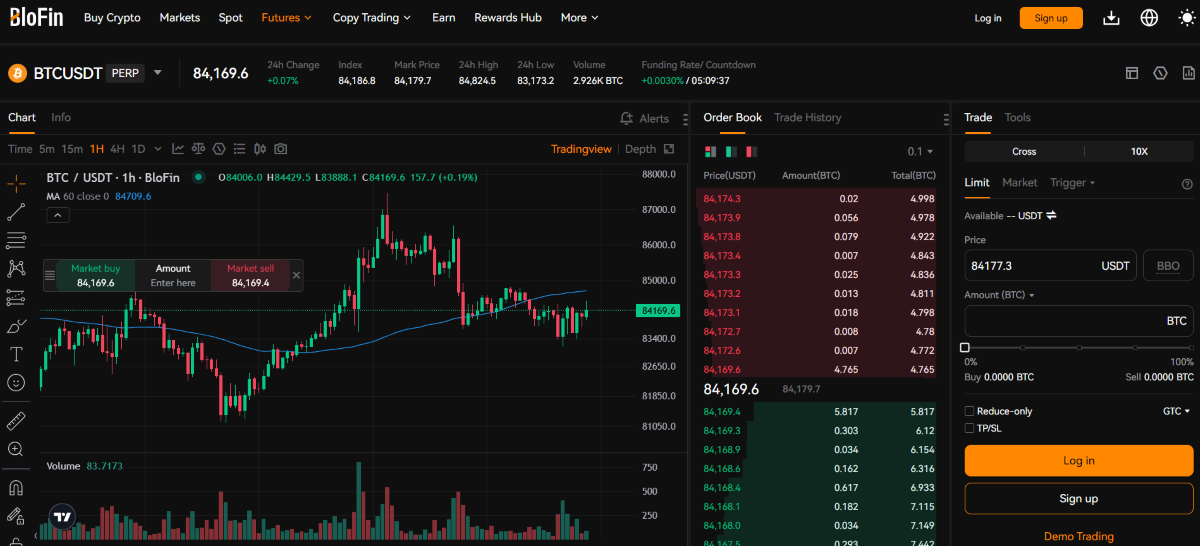The image size is (1200, 546).
Task: Select the crosshair cursor tool
Action: point(16,184)
